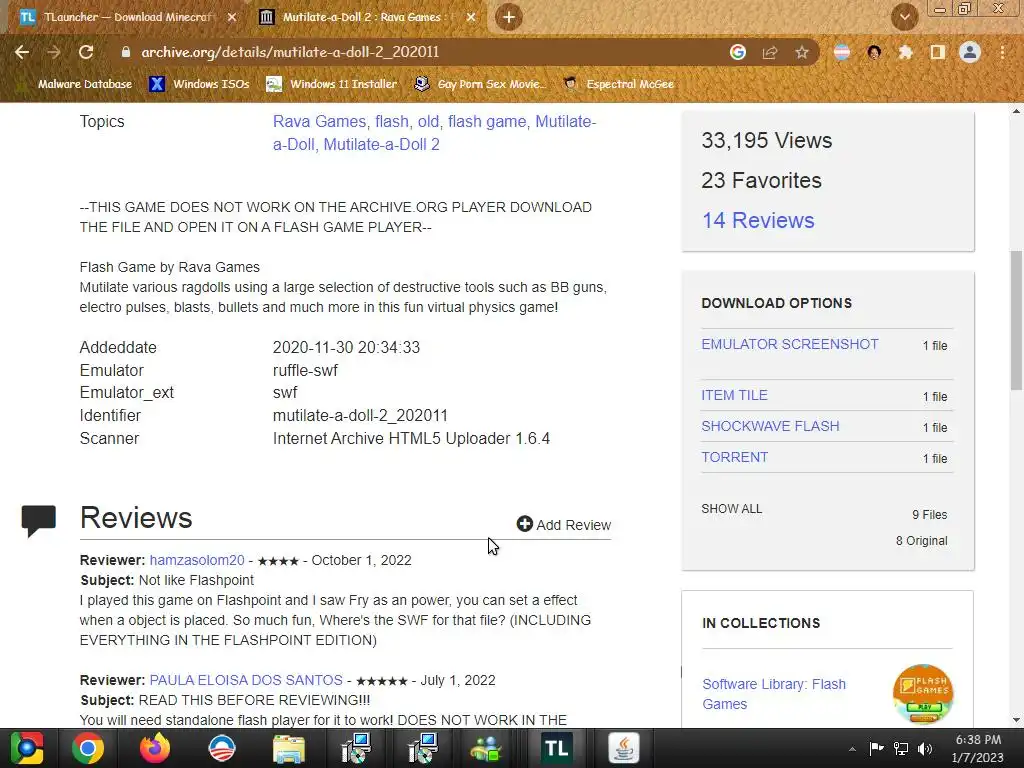Open File Explorer from taskbar
This screenshot has height=768, width=1024.
(289, 748)
